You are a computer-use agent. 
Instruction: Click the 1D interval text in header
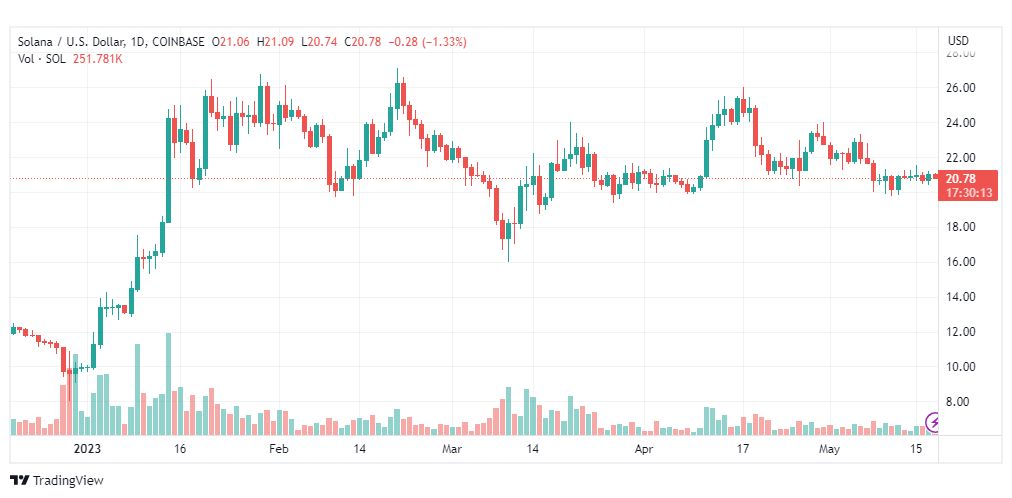[138, 42]
